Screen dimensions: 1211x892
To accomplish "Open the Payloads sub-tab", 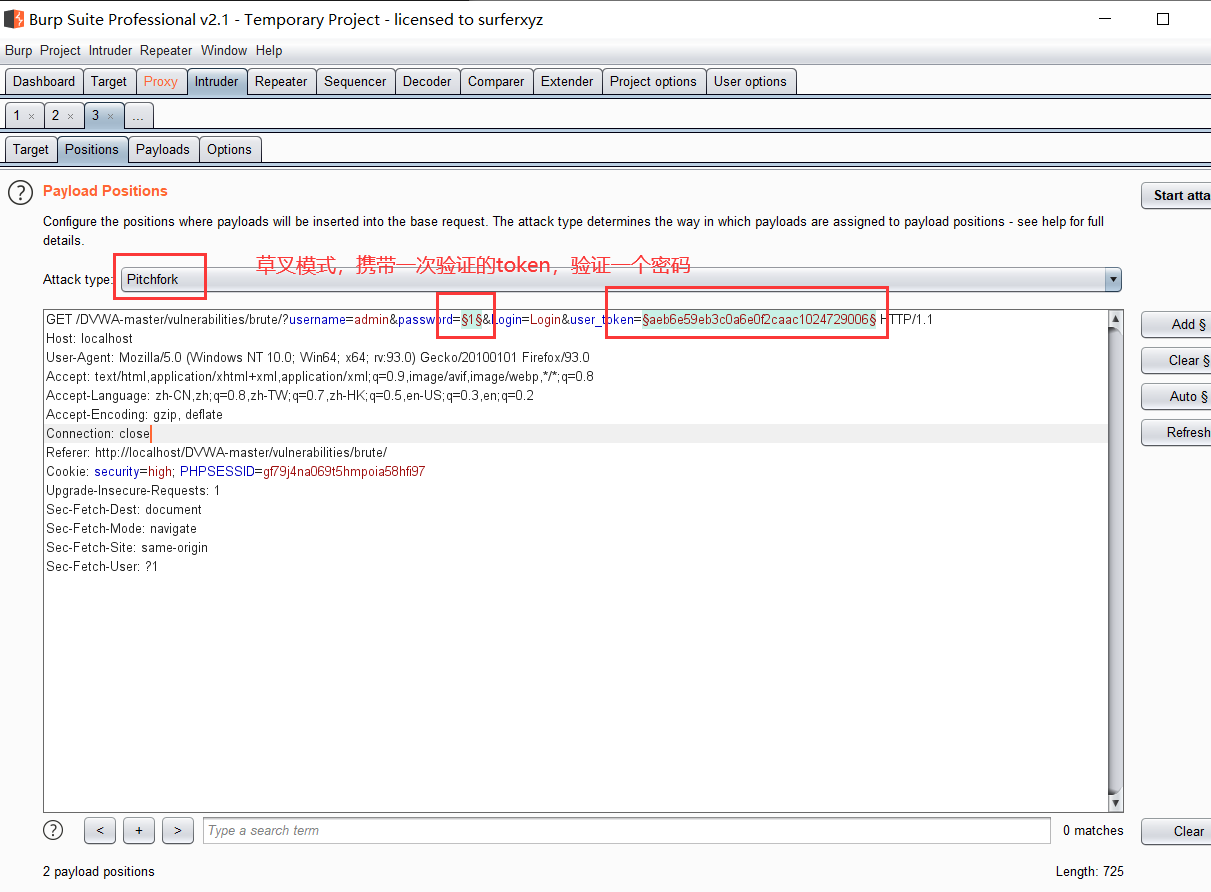I will [163, 150].
